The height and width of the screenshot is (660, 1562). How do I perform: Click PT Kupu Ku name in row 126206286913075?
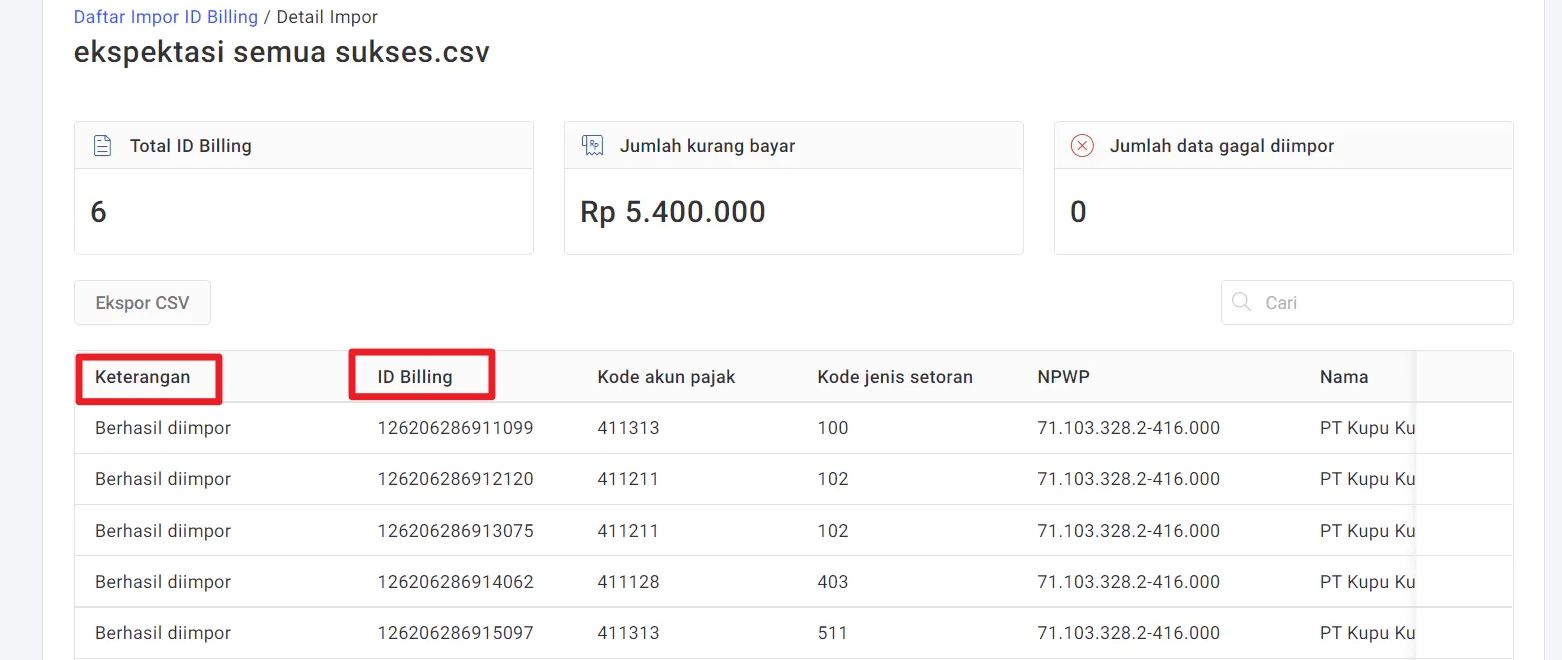[1367, 531]
